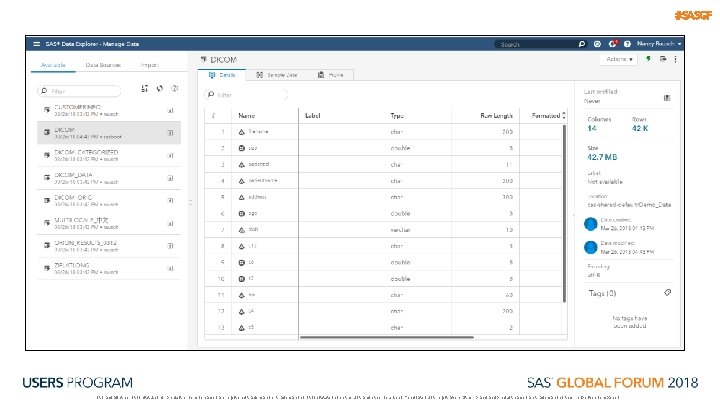Switch to the Data Sources tab

[103, 65]
